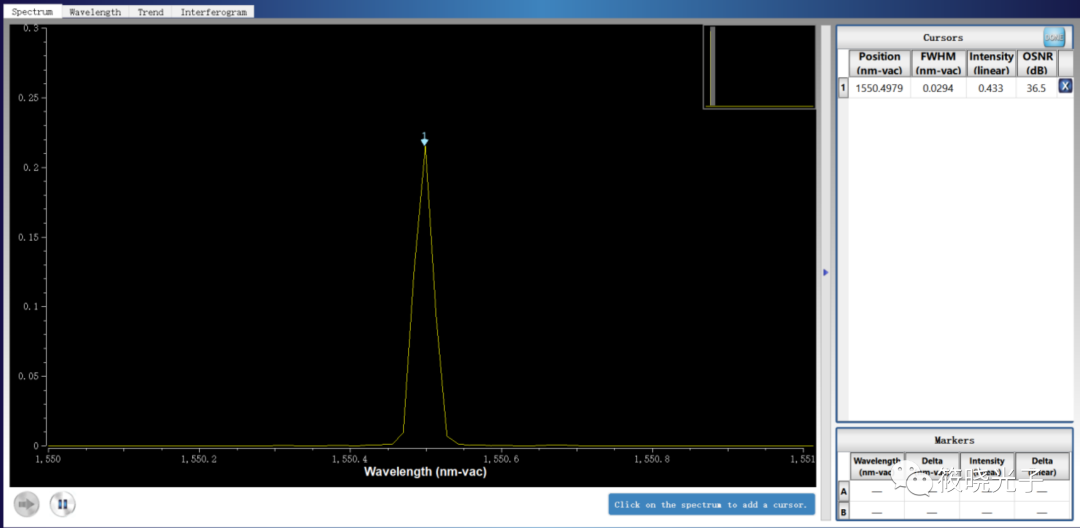Click the OSNR (dB) column header
This screenshot has height=528, width=1080.
click(1036, 63)
